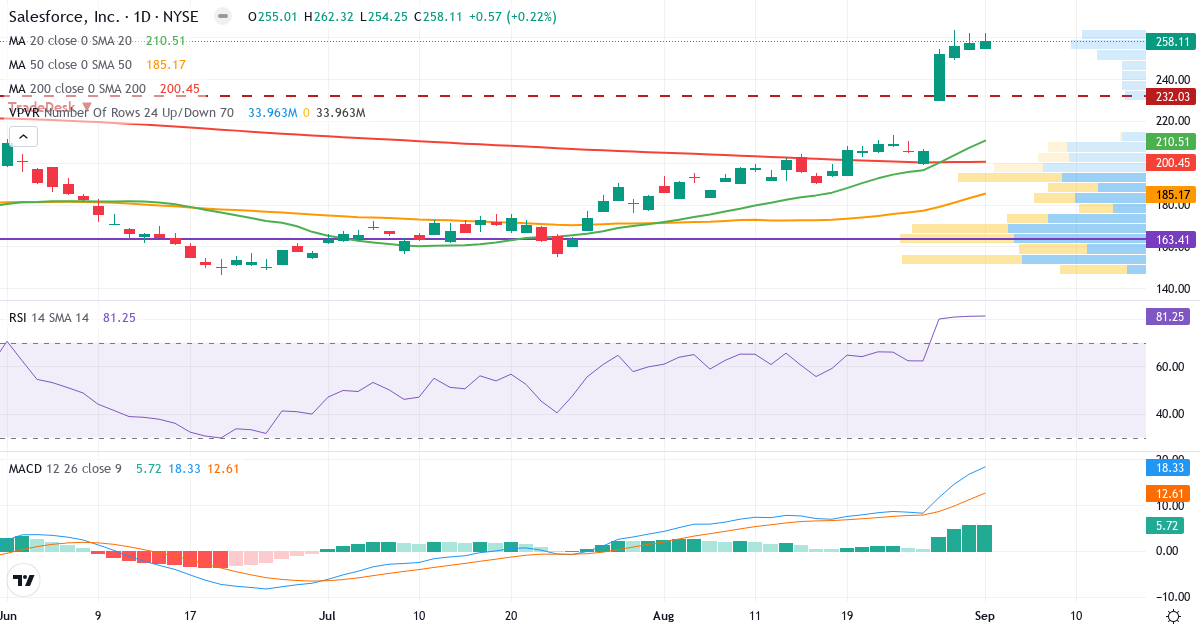This screenshot has width=1200, height=630.
Task: Click the gray pill icon beside NYSE
Action: (x=222, y=17)
